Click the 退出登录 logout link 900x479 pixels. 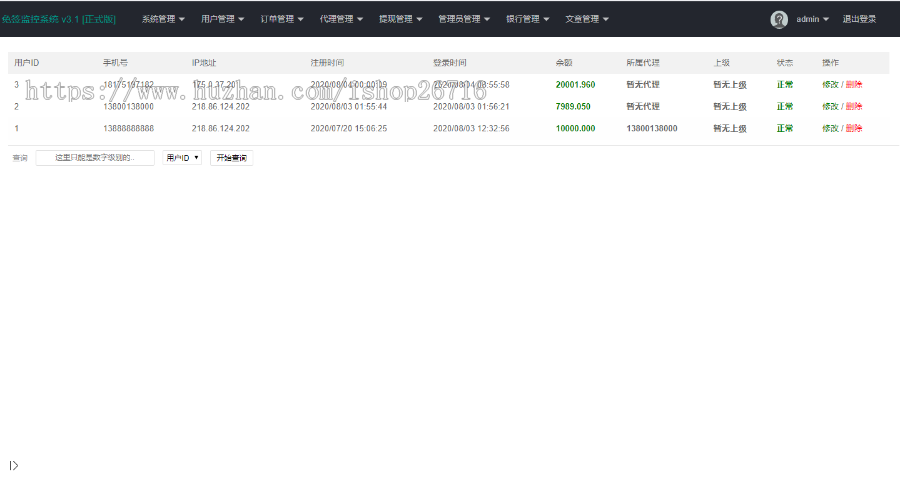(859, 19)
